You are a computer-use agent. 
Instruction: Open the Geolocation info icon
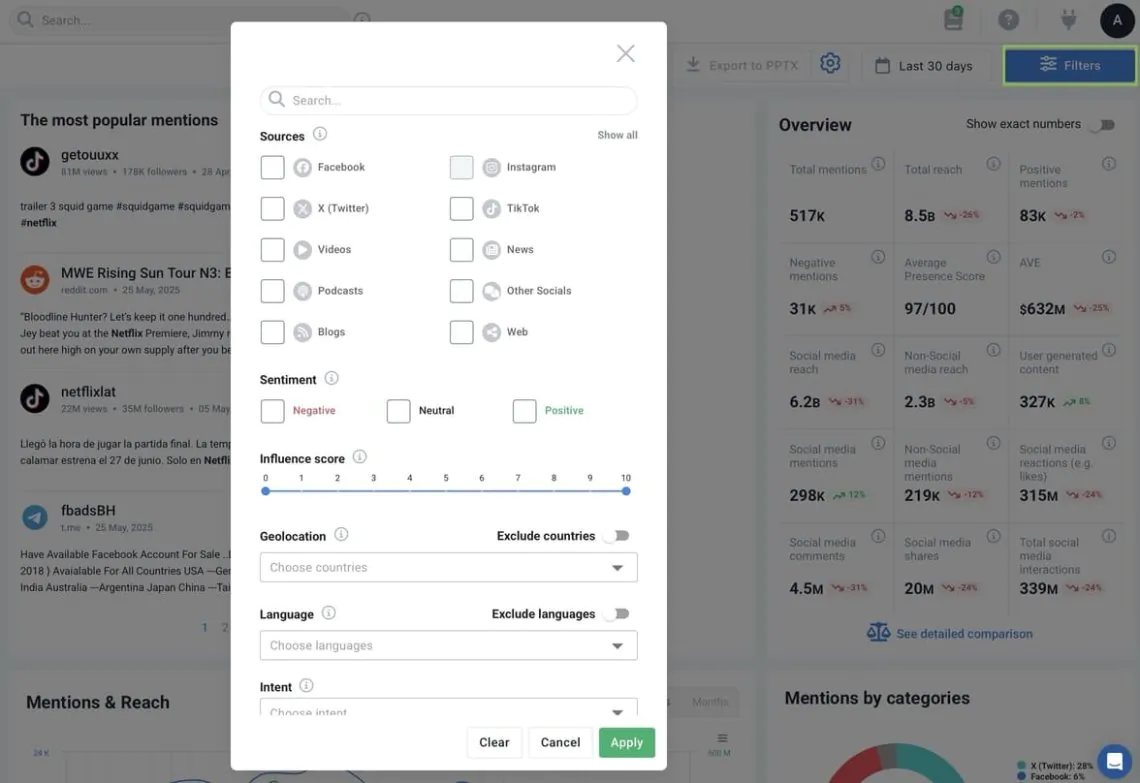pyautogui.click(x=341, y=534)
